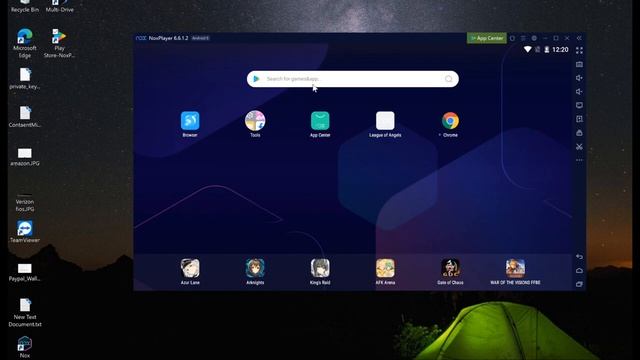Viewport: 640px width, 360px height.
Task: Select the Multi-Drive desktop shortcut
Action: 60,6
